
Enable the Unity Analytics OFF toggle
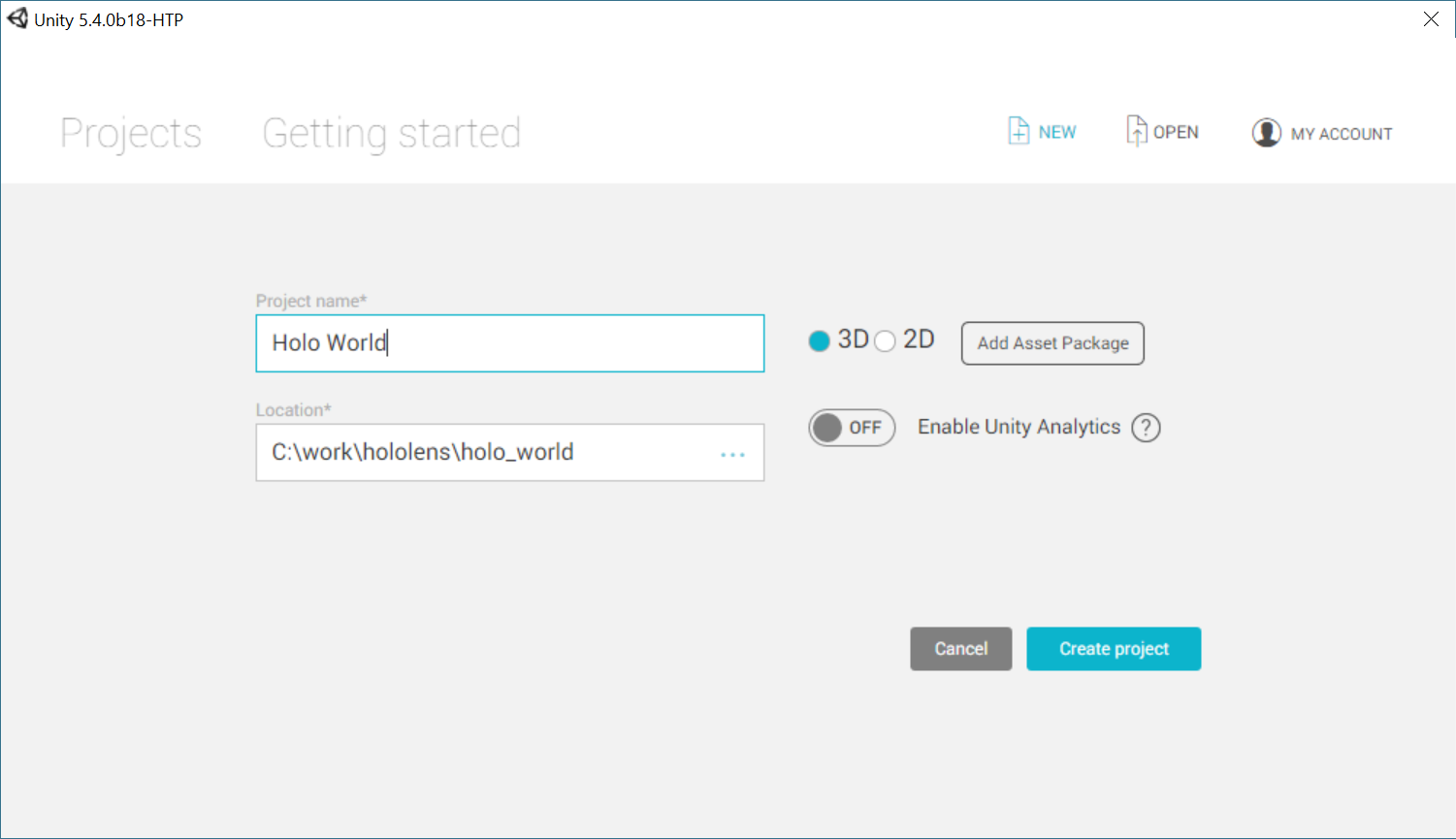[x=852, y=428]
